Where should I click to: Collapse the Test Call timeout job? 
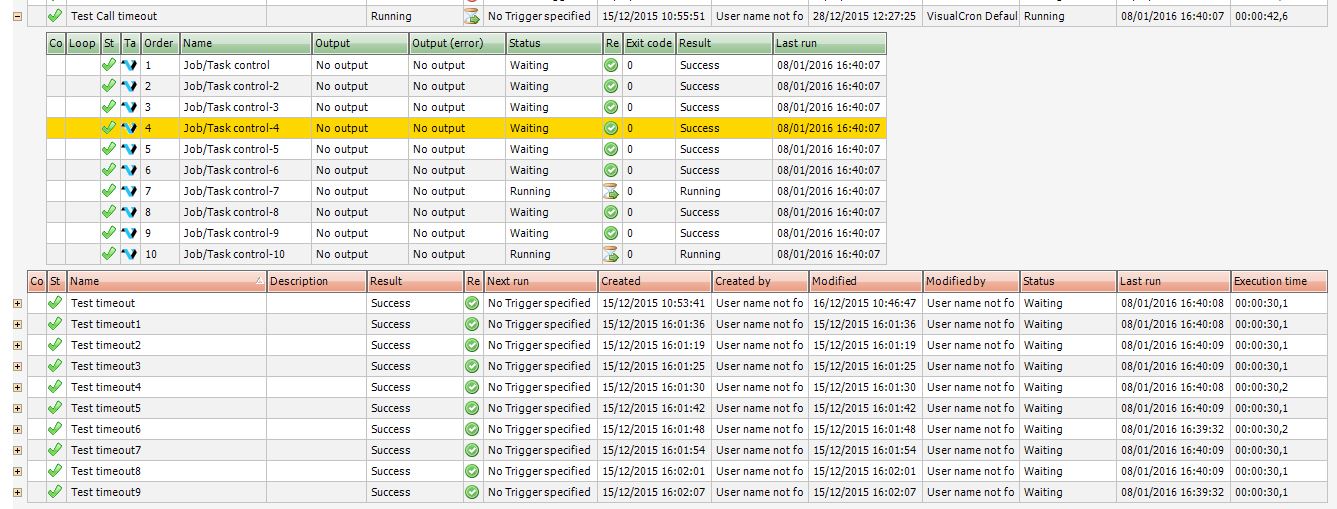[17, 16]
